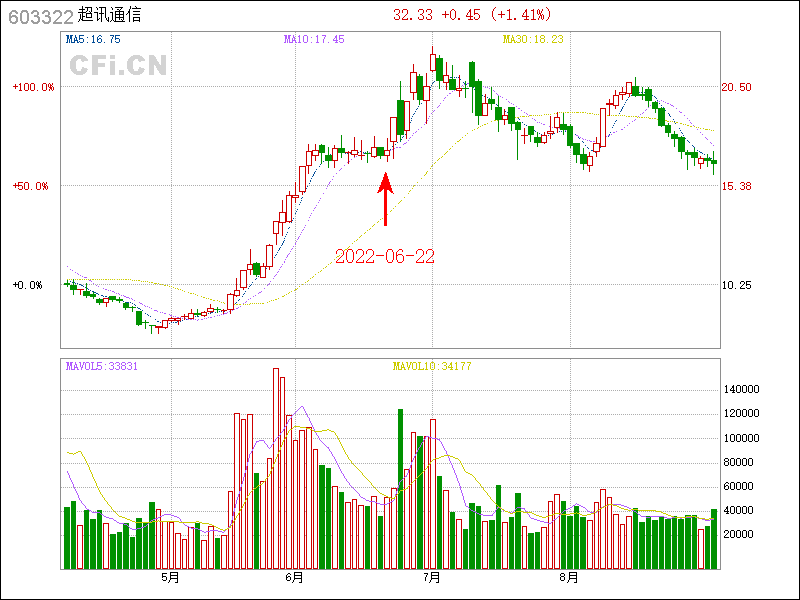The height and width of the screenshot is (600, 800).
Task: Click the stock code 603322
Action: pos(41,17)
